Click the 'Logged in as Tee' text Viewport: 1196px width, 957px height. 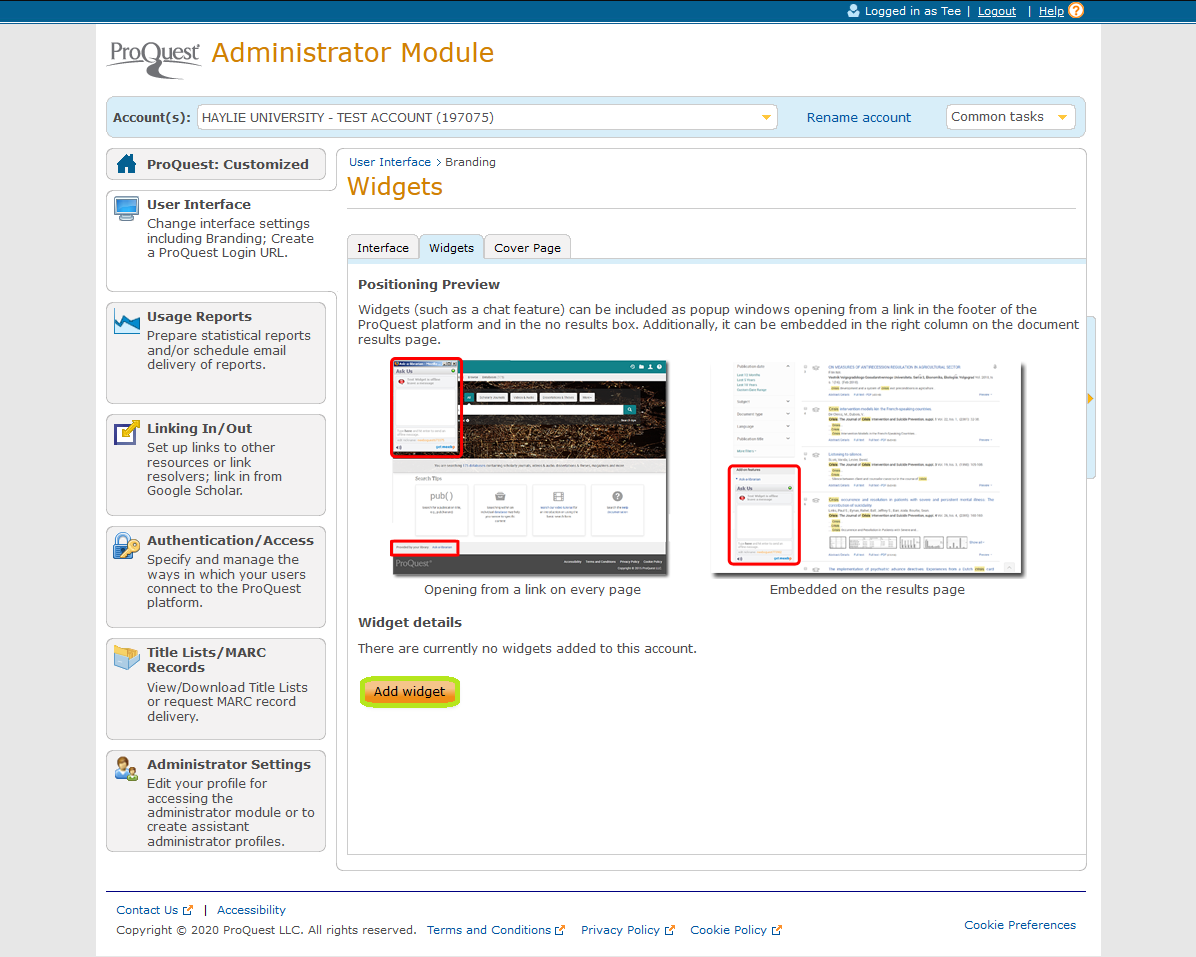point(912,11)
